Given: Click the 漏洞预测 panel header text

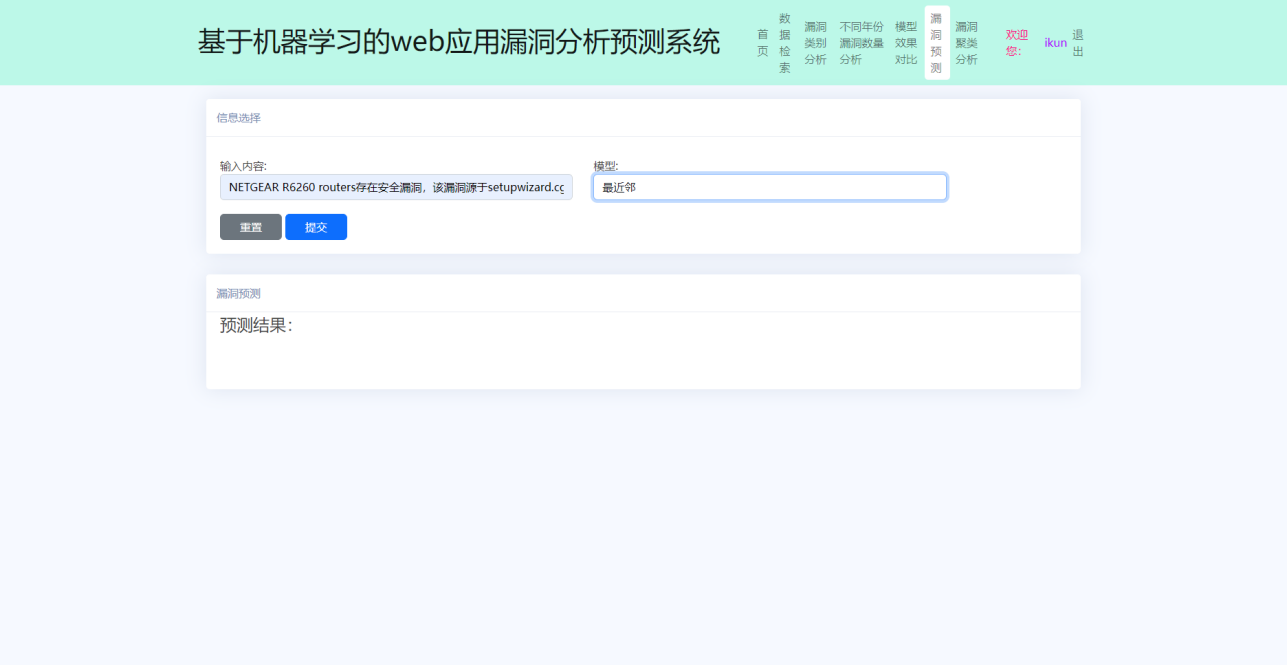Looking at the screenshot, I should (238, 294).
